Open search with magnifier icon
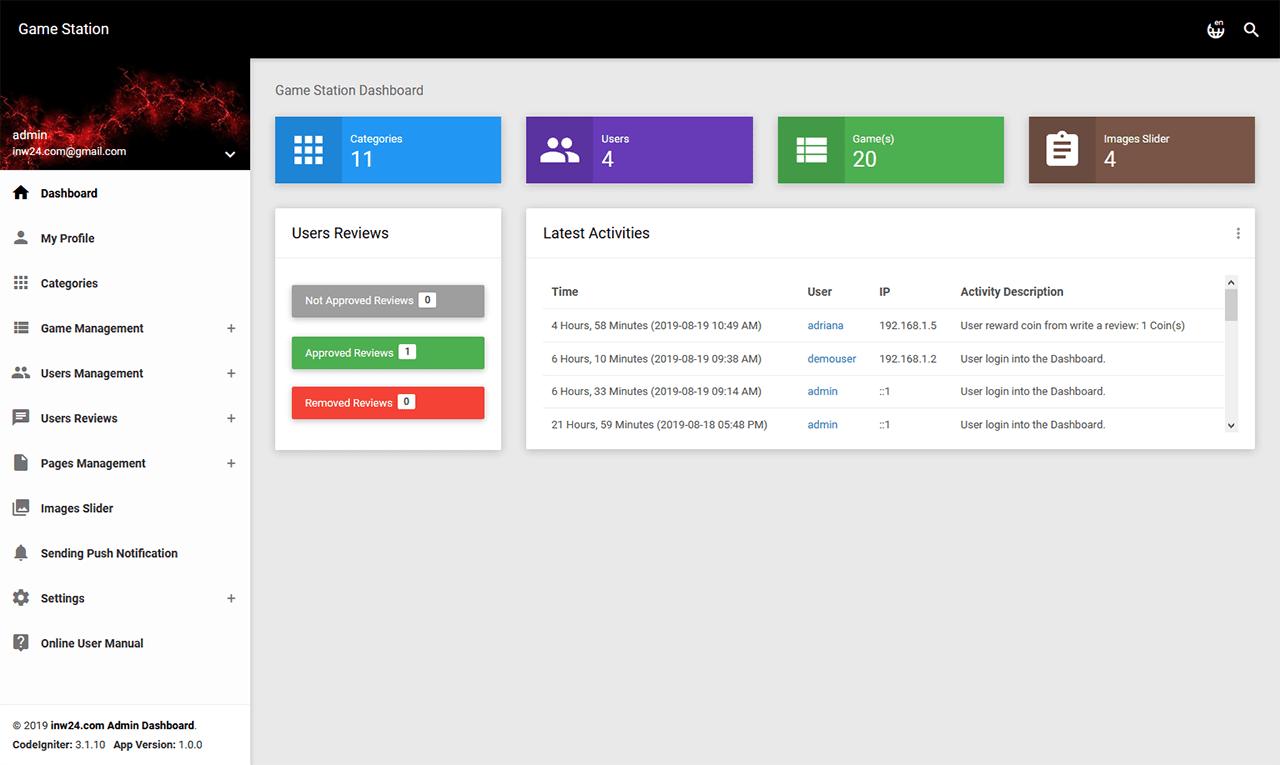This screenshot has width=1280, height=765. (1251, 30)
